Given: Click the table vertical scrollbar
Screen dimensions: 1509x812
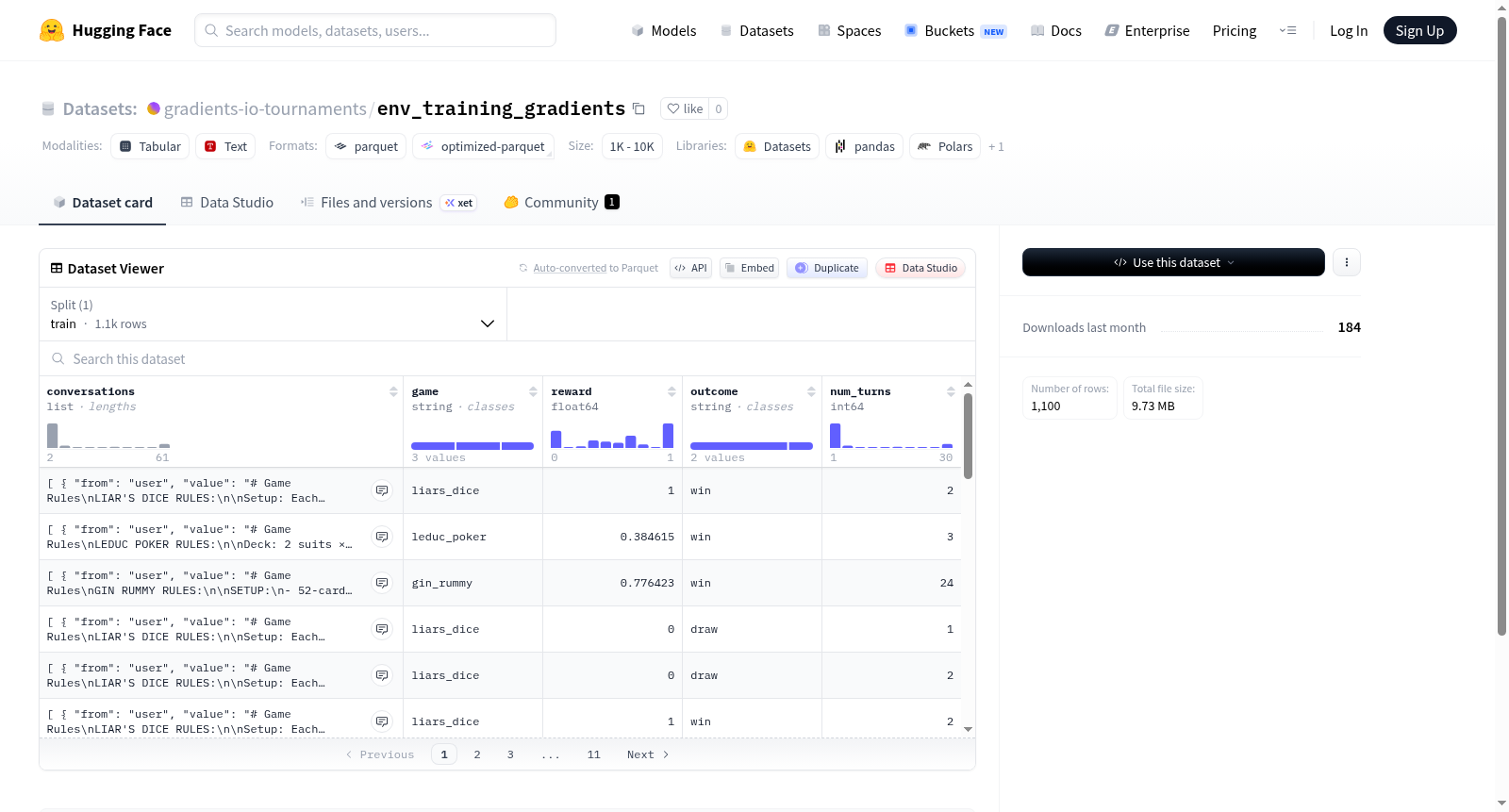Looking at the screenshot, I should [968, 436].
